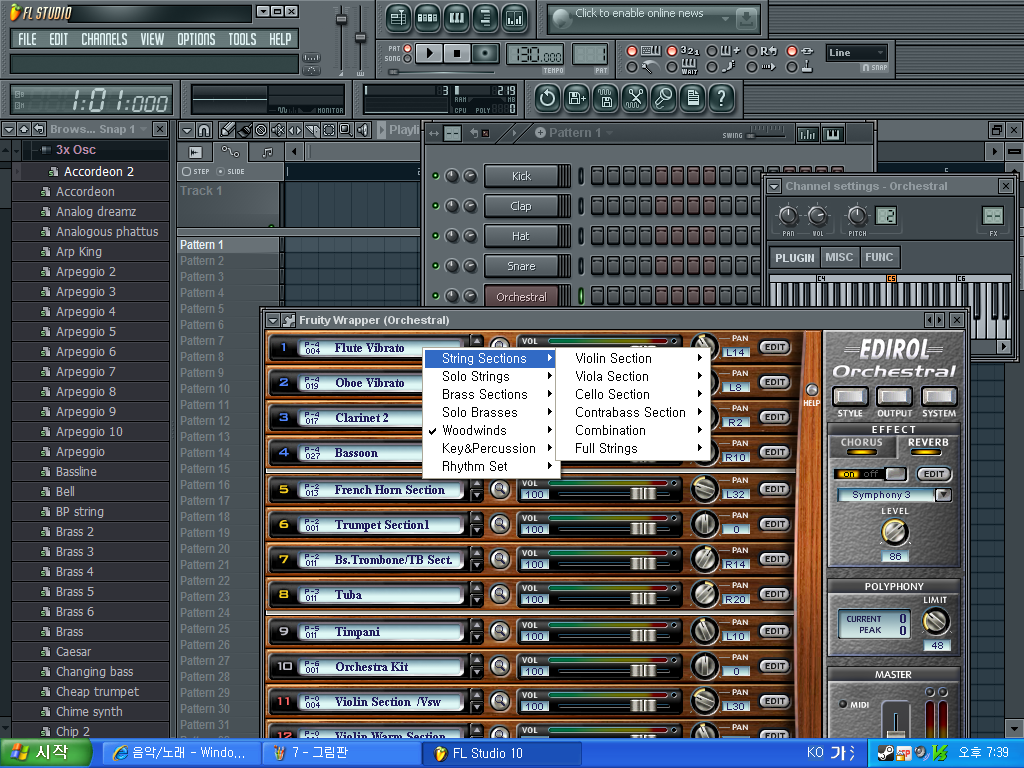Show the Step Sequencer via its toolbar icon

click(427, 18)
